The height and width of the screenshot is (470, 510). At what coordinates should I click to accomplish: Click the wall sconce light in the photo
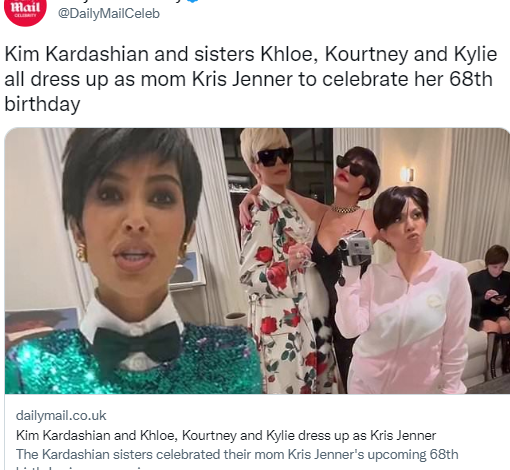coord(407,174)
